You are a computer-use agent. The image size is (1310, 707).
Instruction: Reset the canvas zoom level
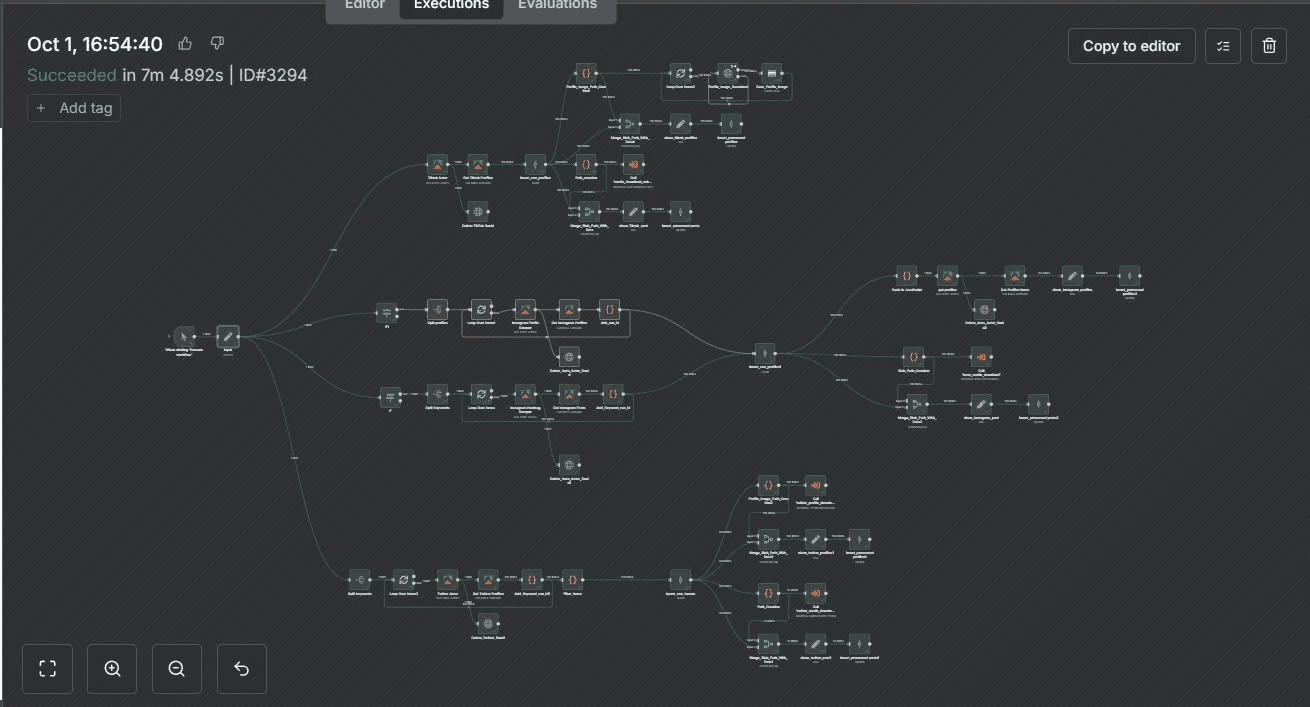click(x=242, y=669)
